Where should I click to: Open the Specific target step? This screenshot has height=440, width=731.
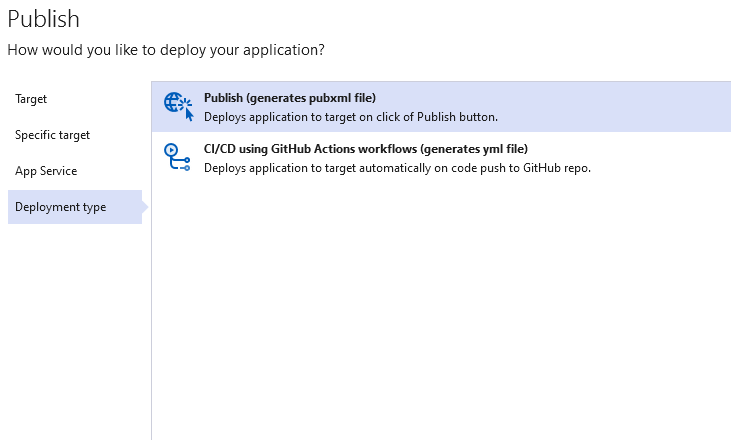52,135
